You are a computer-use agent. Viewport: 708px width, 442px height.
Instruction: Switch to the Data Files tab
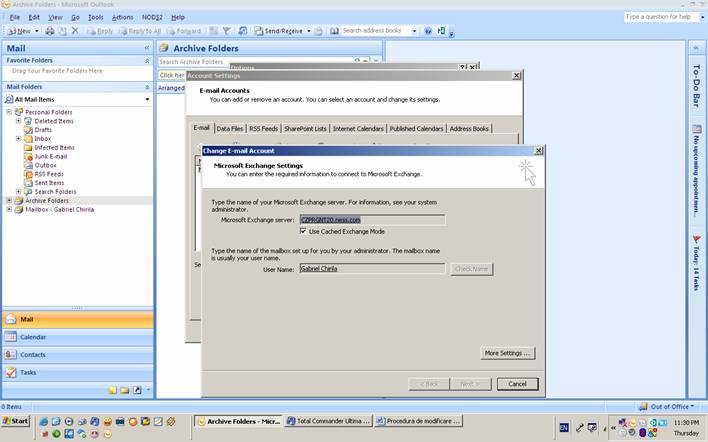click(x=229, y=128)
